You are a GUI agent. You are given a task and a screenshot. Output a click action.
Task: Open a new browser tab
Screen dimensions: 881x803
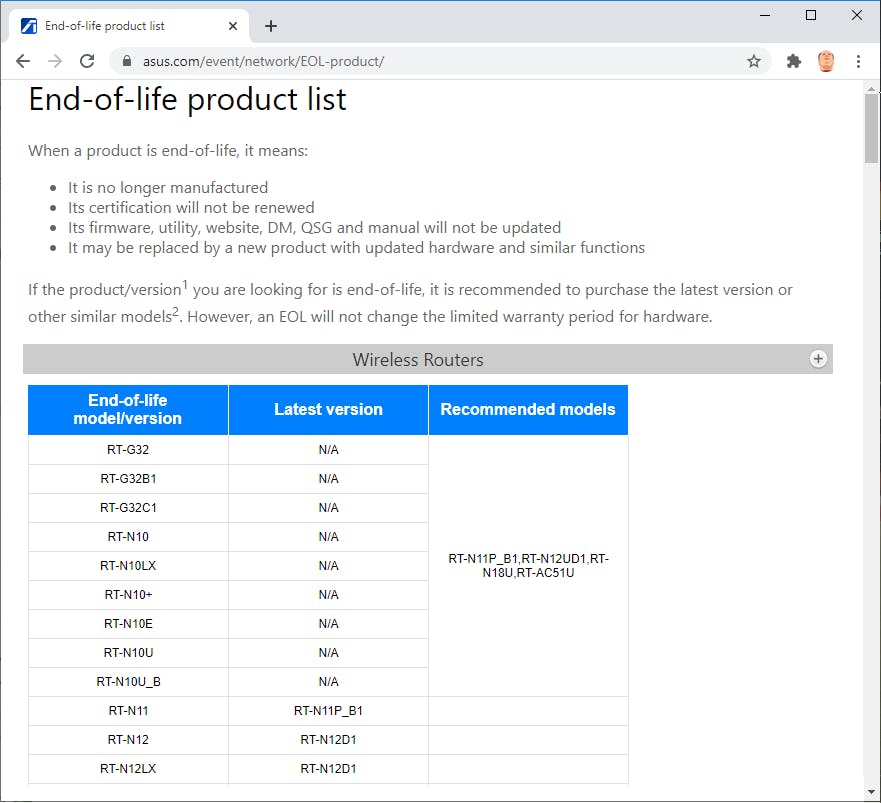click(x=271, y=26)
